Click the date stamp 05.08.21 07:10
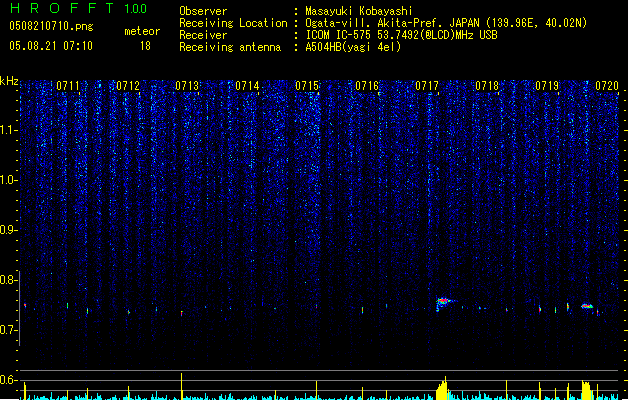This screenshot has height=400, width=629. click(x=51, y=46)
